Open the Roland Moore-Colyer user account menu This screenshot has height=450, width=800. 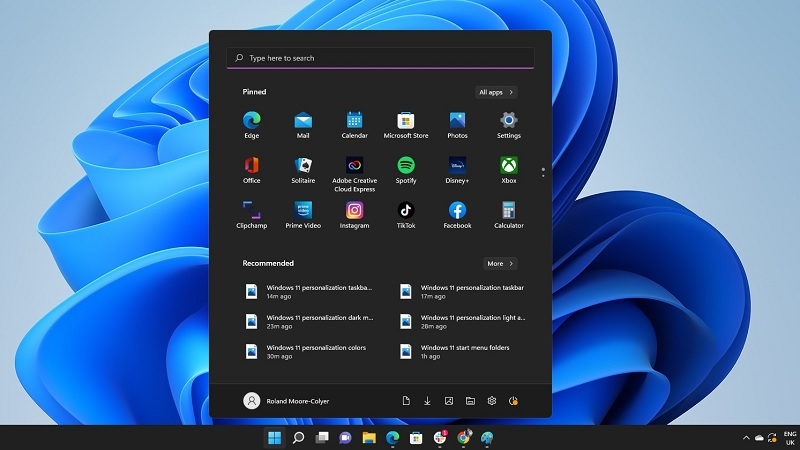coord(286,401)
